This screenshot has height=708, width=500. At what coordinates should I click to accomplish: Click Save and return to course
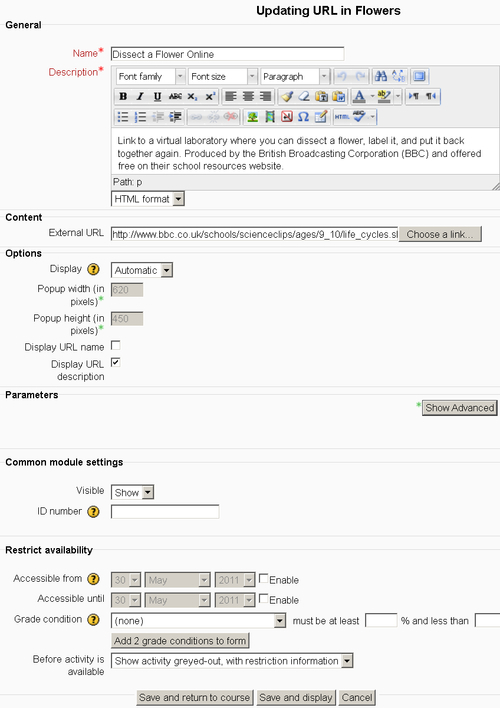(195, 698)
